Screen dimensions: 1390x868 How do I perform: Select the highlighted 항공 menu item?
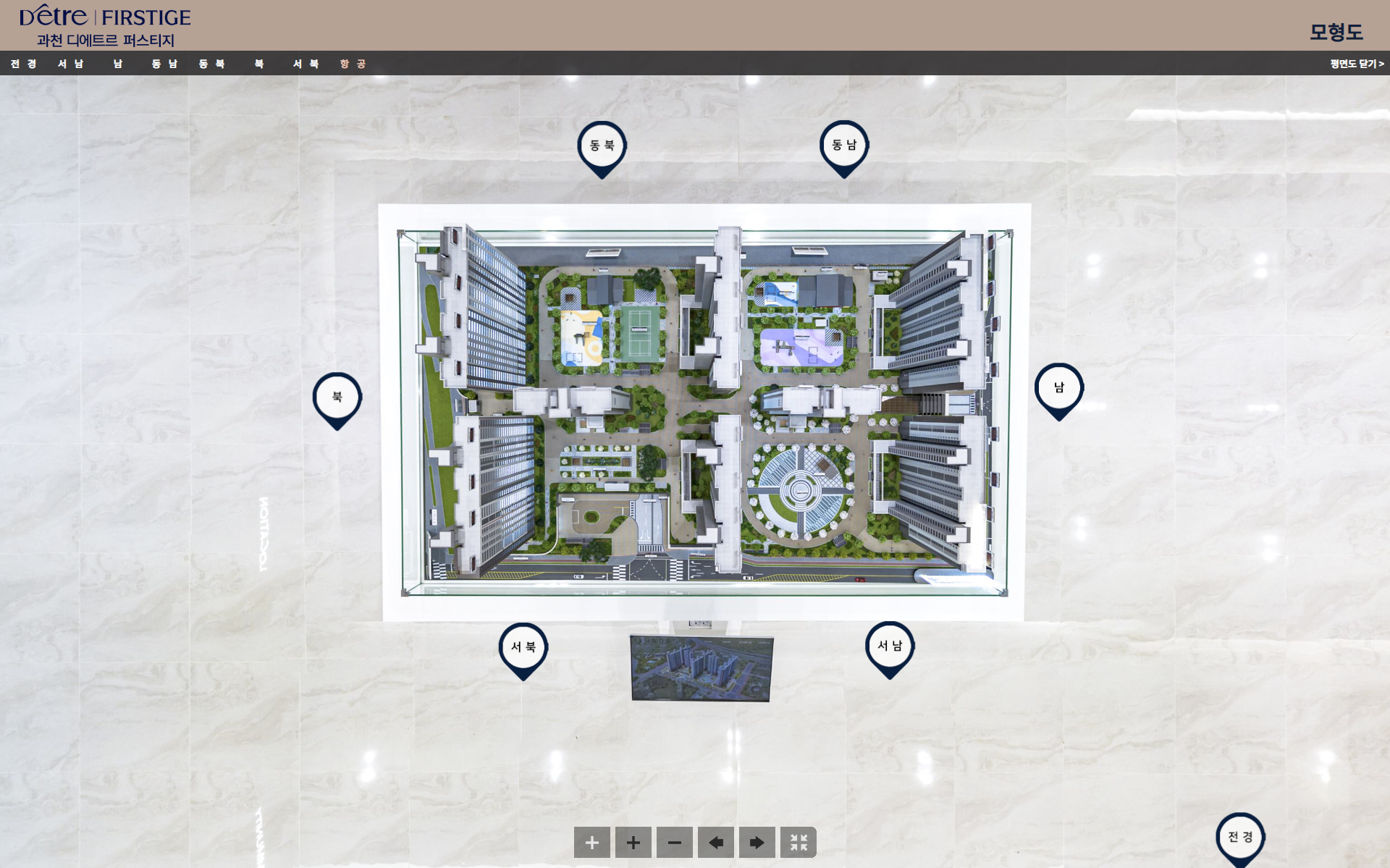[x=353, y=64]
